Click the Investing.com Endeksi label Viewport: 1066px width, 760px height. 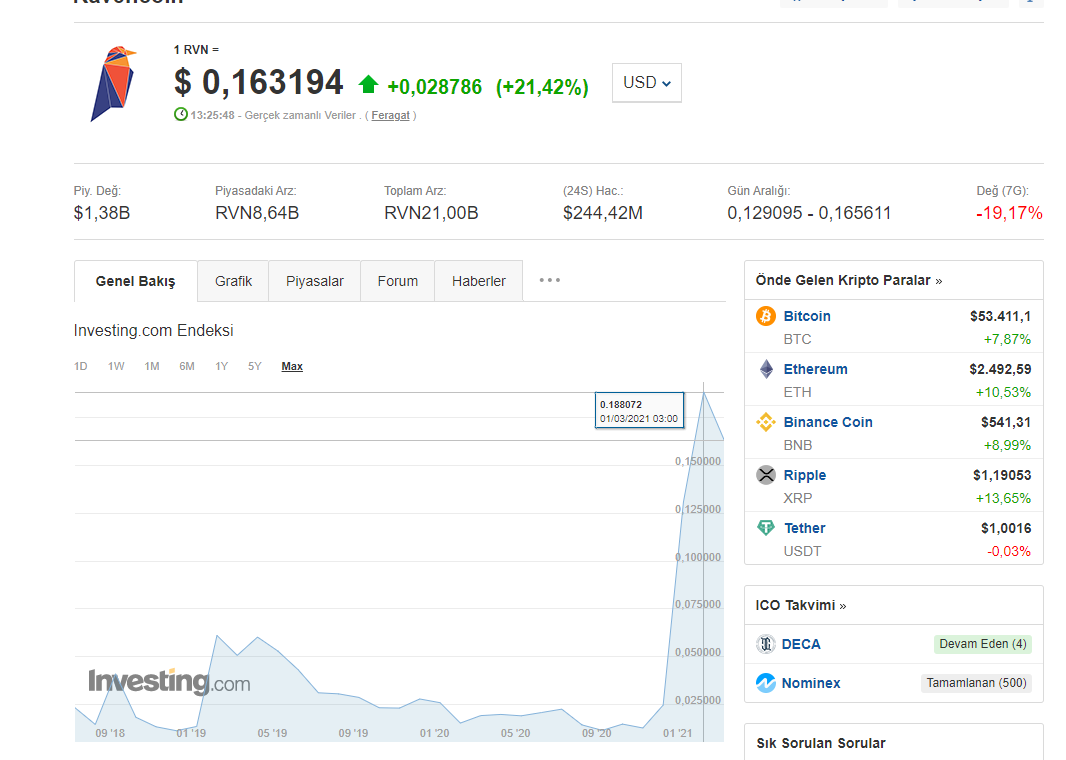154,330
